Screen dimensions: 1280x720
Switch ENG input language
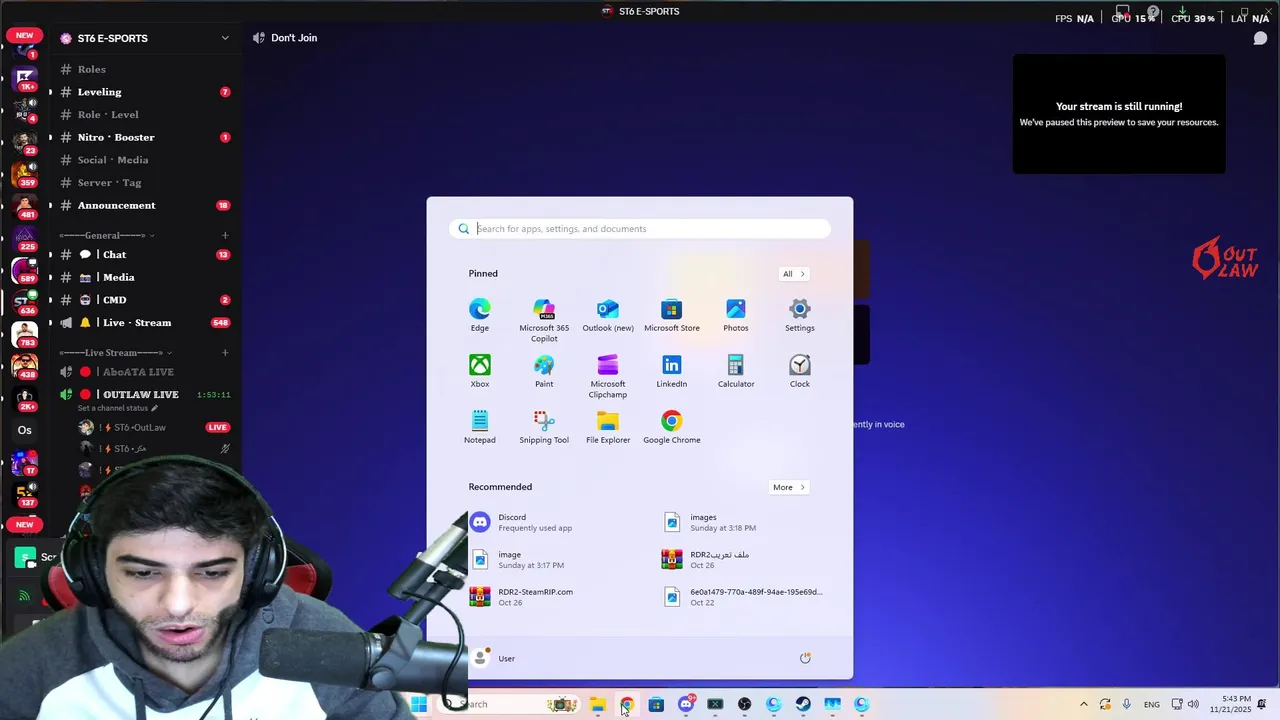click(x=1152, y=705)
